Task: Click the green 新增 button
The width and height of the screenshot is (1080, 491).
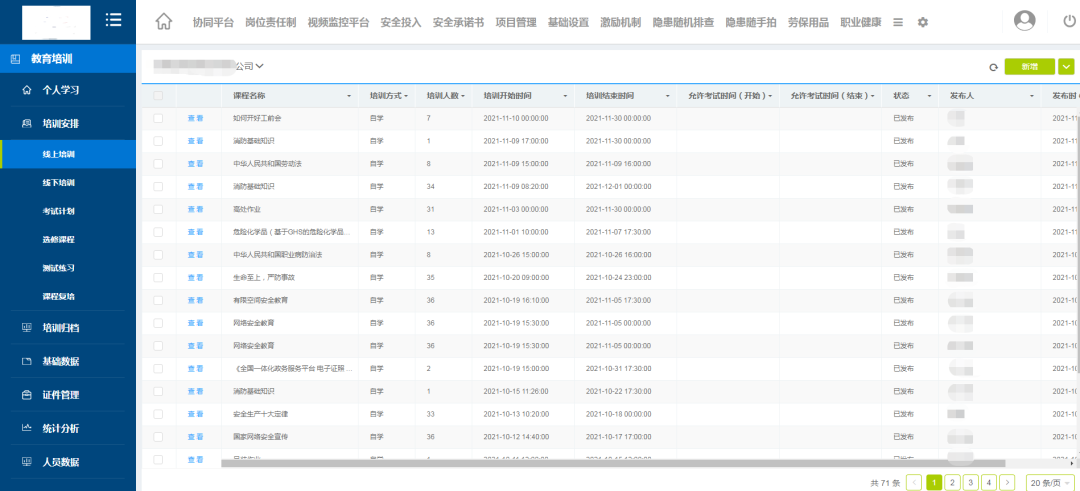Action: click(1029, 67)
